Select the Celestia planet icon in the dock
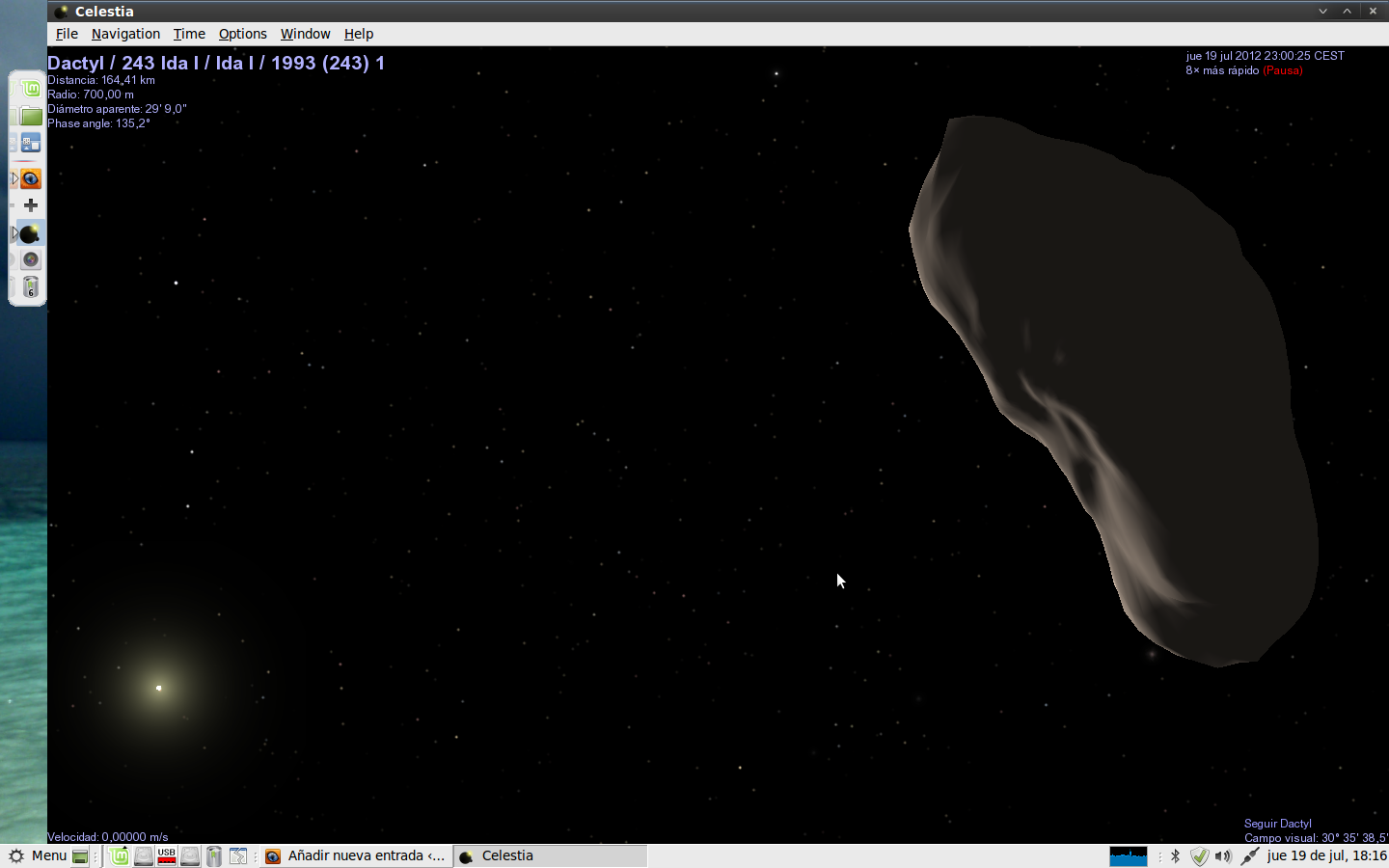The height and width of the screenshot is (868, 1389). tap(30, 234)
